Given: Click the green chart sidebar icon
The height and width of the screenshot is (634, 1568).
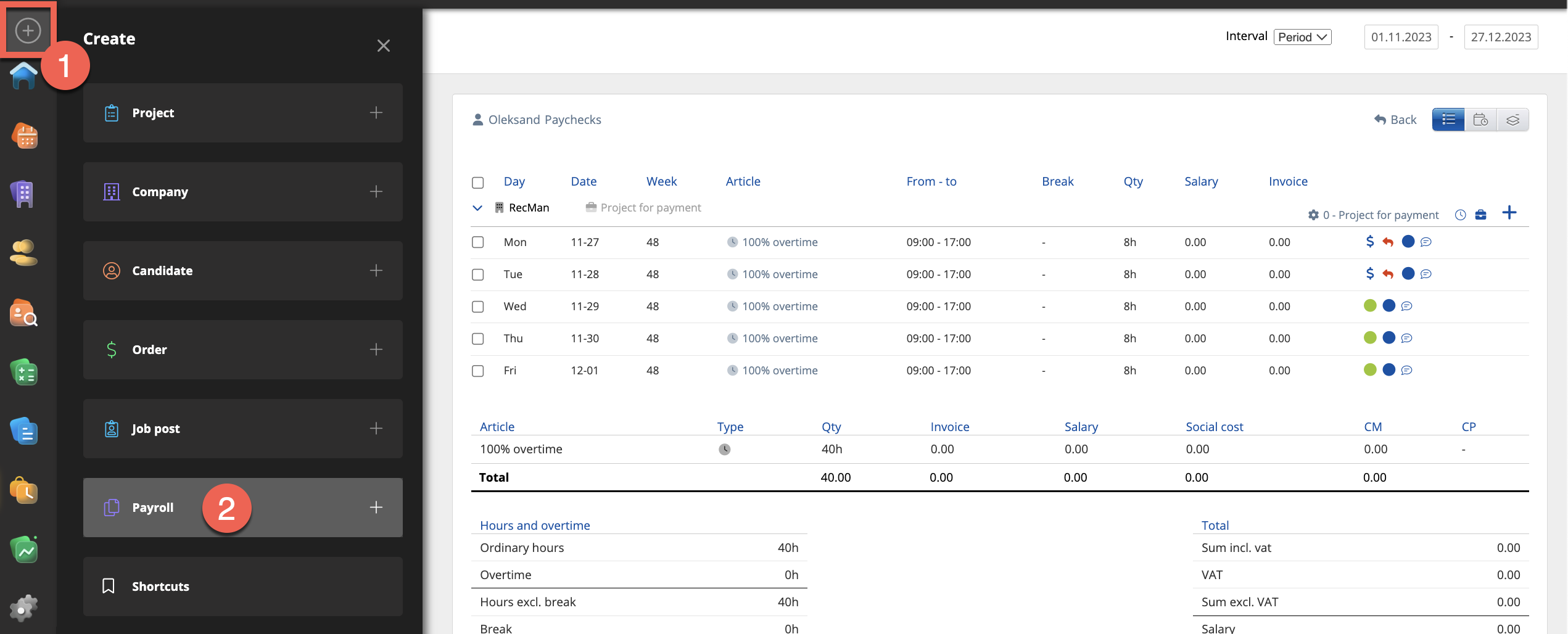Looking at the screenshot, I should (25, 550).
